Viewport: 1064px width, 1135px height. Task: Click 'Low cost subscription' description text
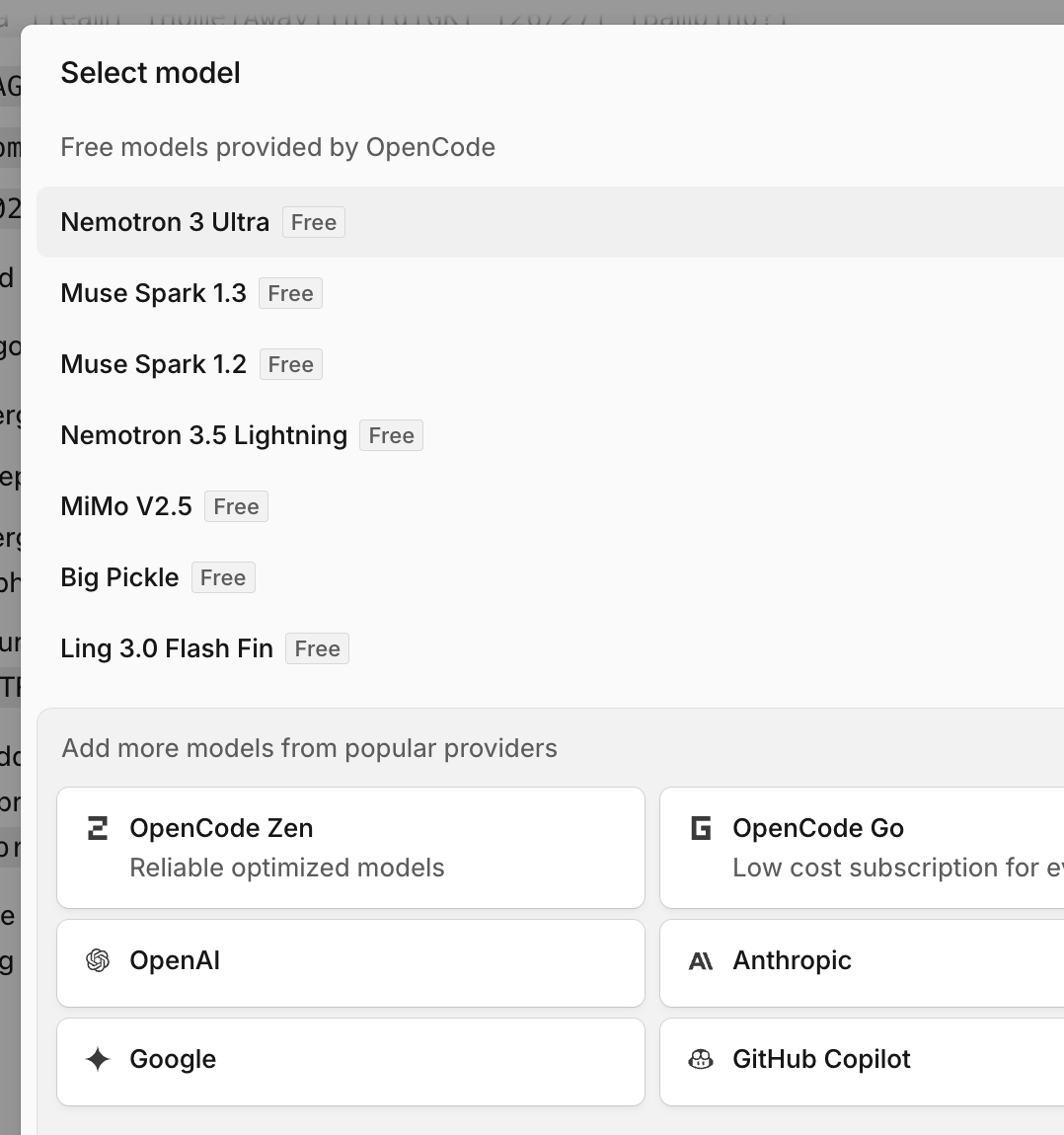pyautogui.click(x=898, y=868)
